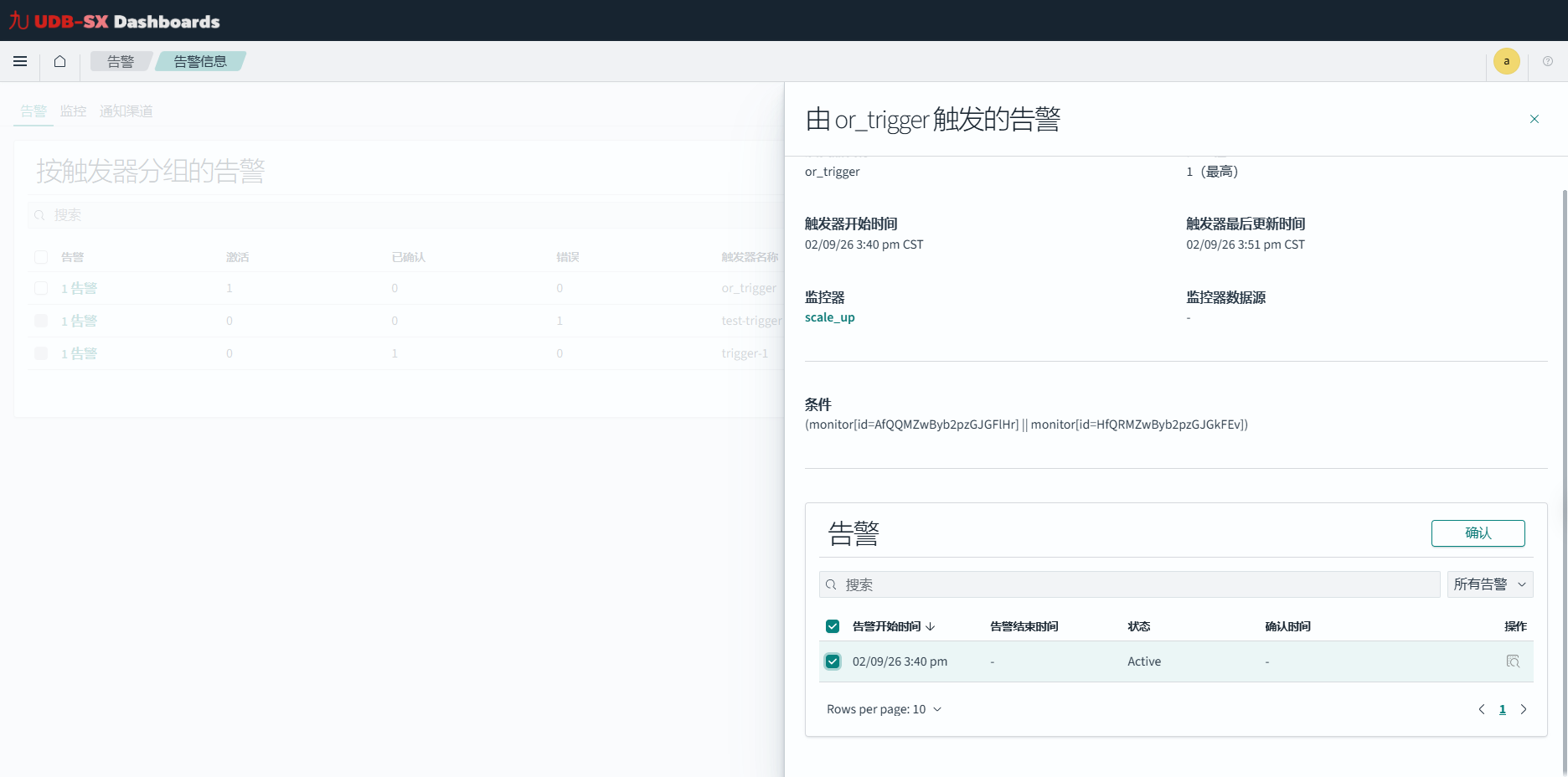Viewport: 1568px width, 777px height.
Task: Uncheck the 02/09/26 3:40 pm alert row
Action: coord(833,661)
